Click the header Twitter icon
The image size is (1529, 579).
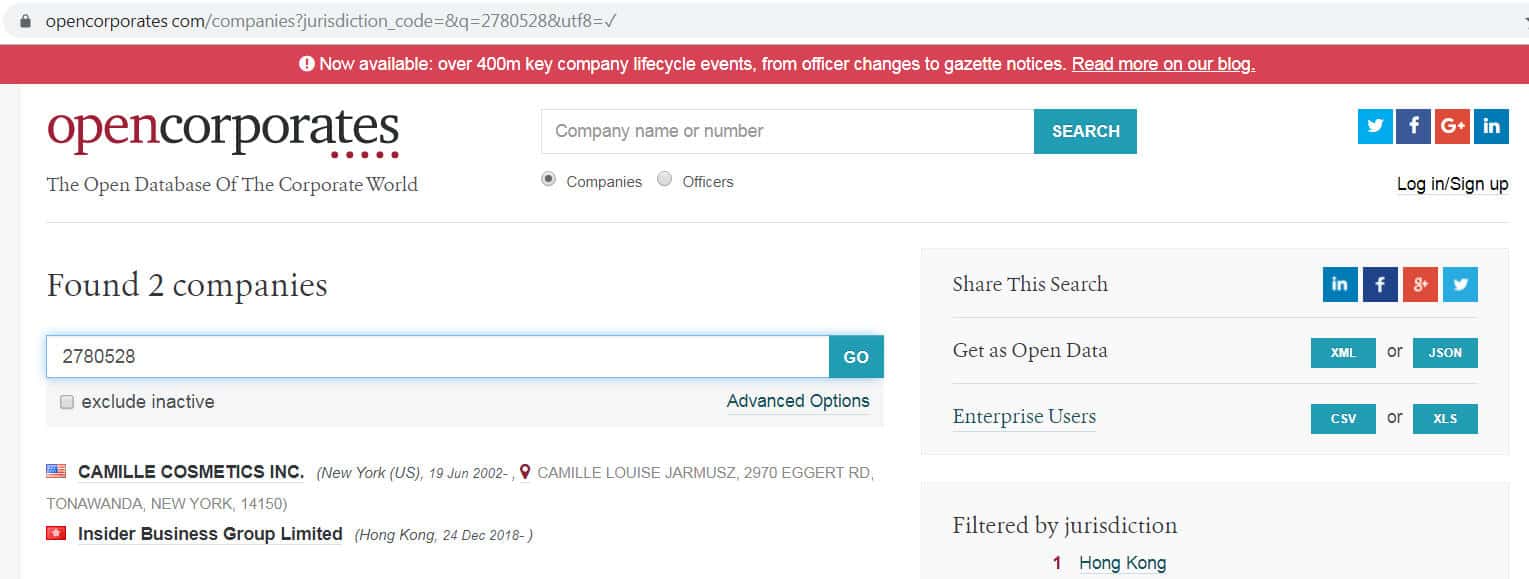pyautogui.click(x=1375, y=126)
